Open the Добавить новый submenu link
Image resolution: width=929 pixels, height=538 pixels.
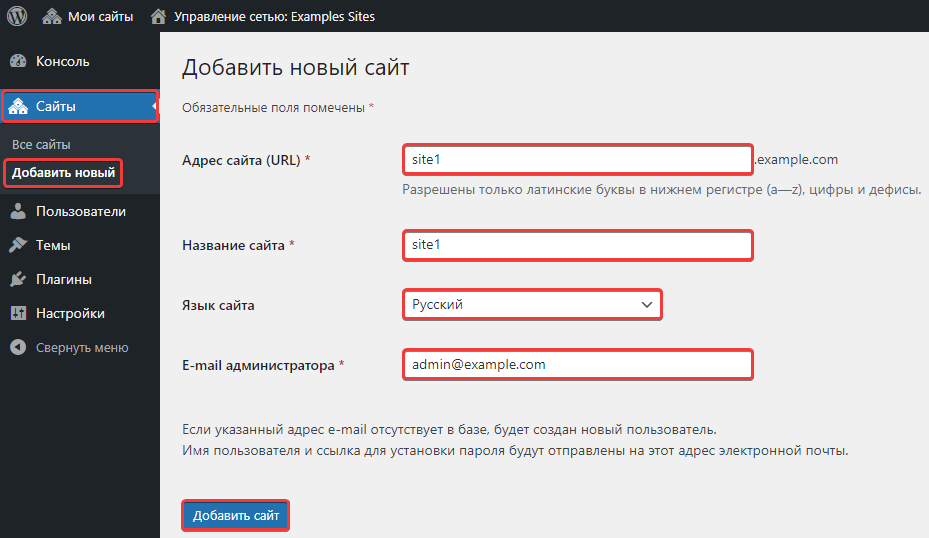click(x=63, y=172)
